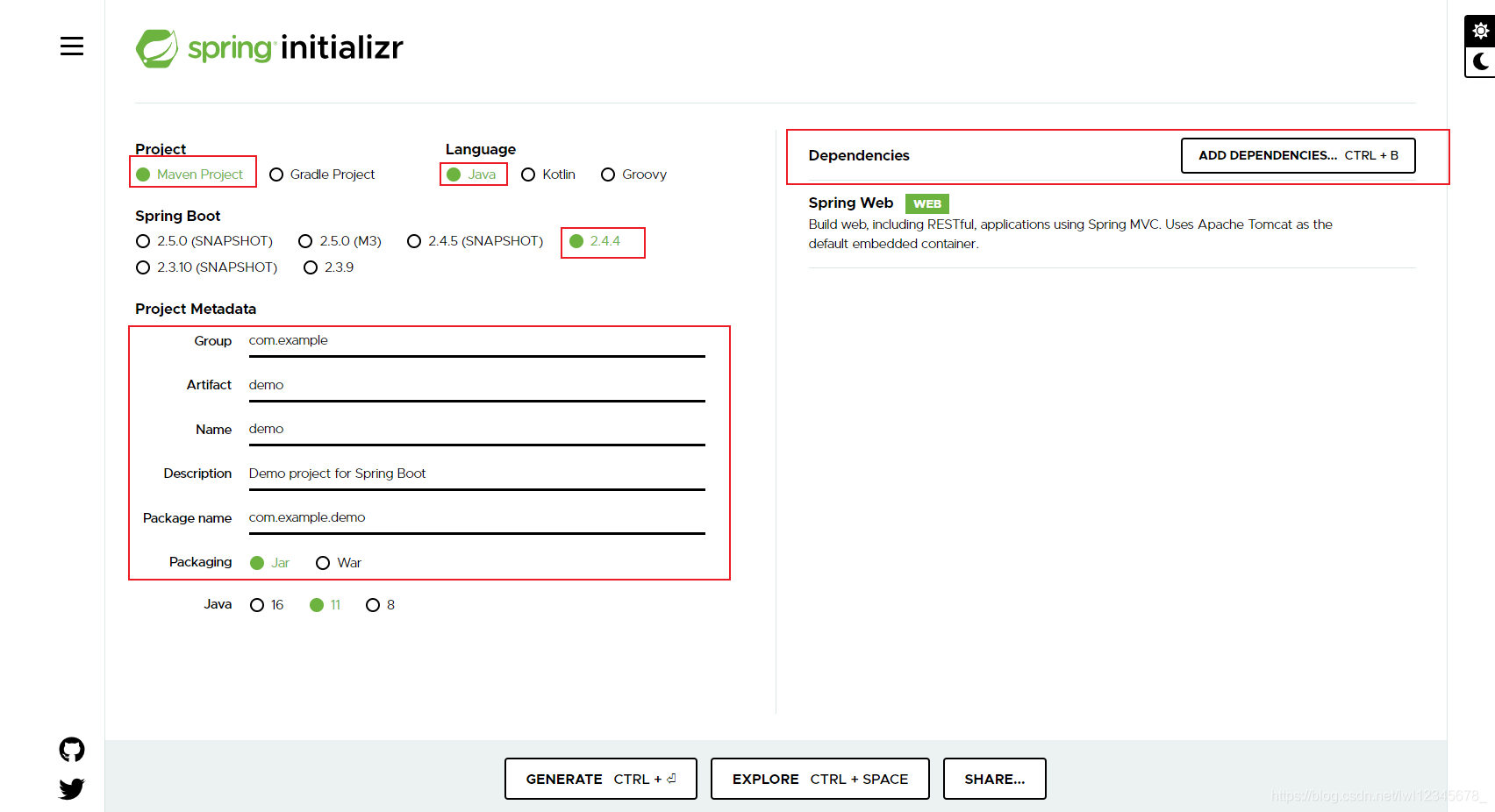Select Spring Boot 2.3.9
Image resolution: width=1495 pixels, height=812 pixels.
(x=329, y=267)
